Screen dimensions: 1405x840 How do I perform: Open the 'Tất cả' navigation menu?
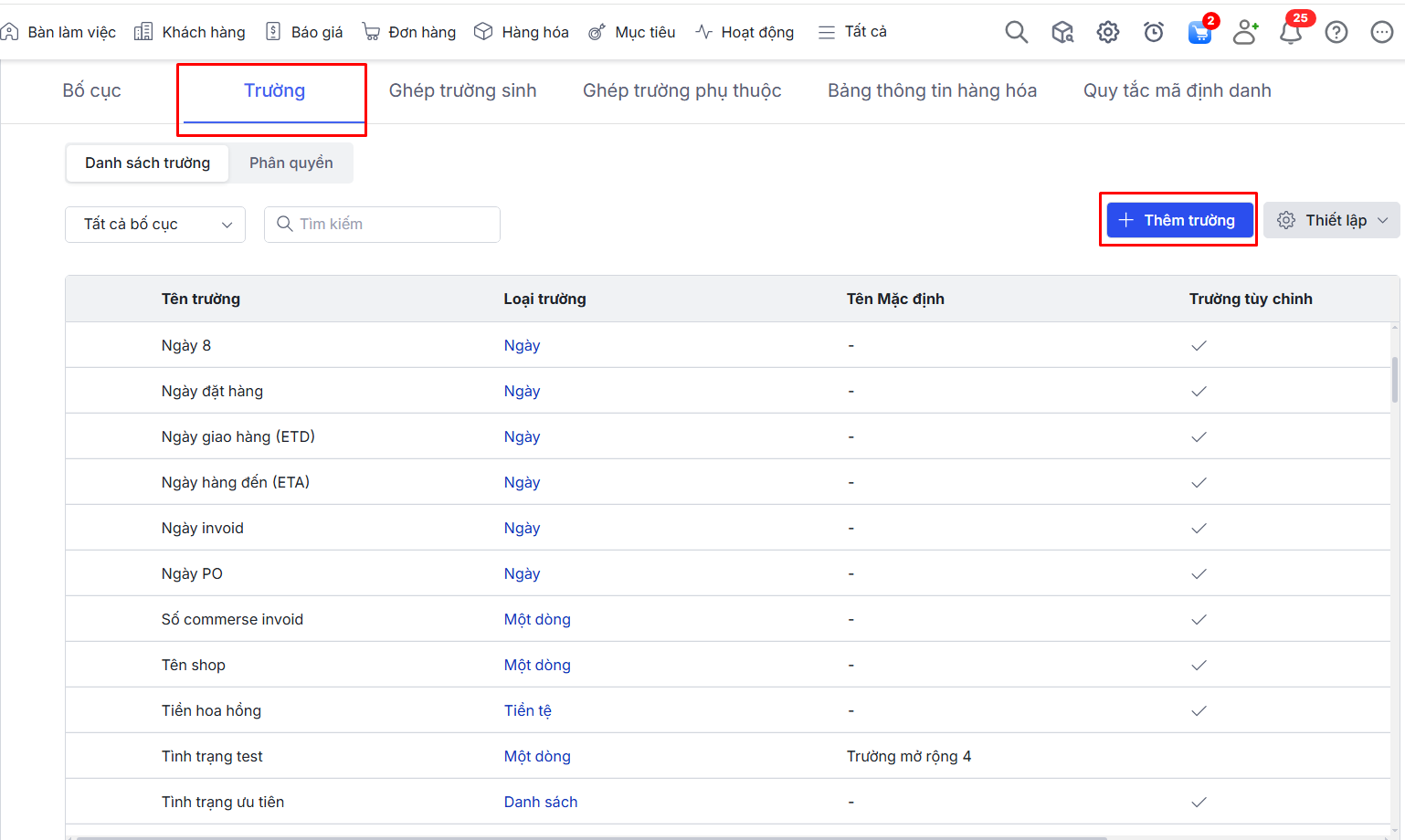coord(852,32)
